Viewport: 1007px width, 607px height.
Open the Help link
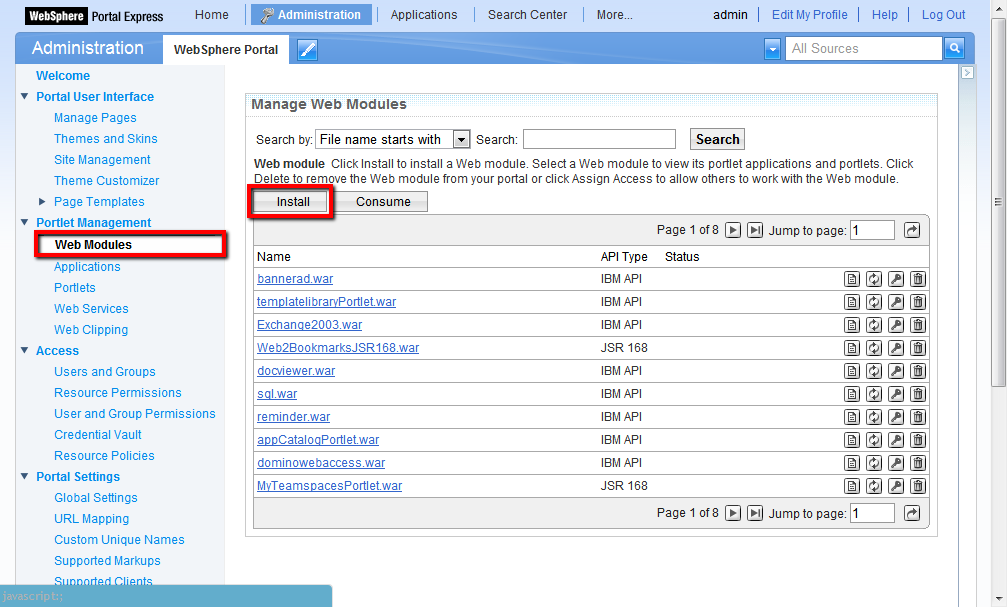pos(884,15)
